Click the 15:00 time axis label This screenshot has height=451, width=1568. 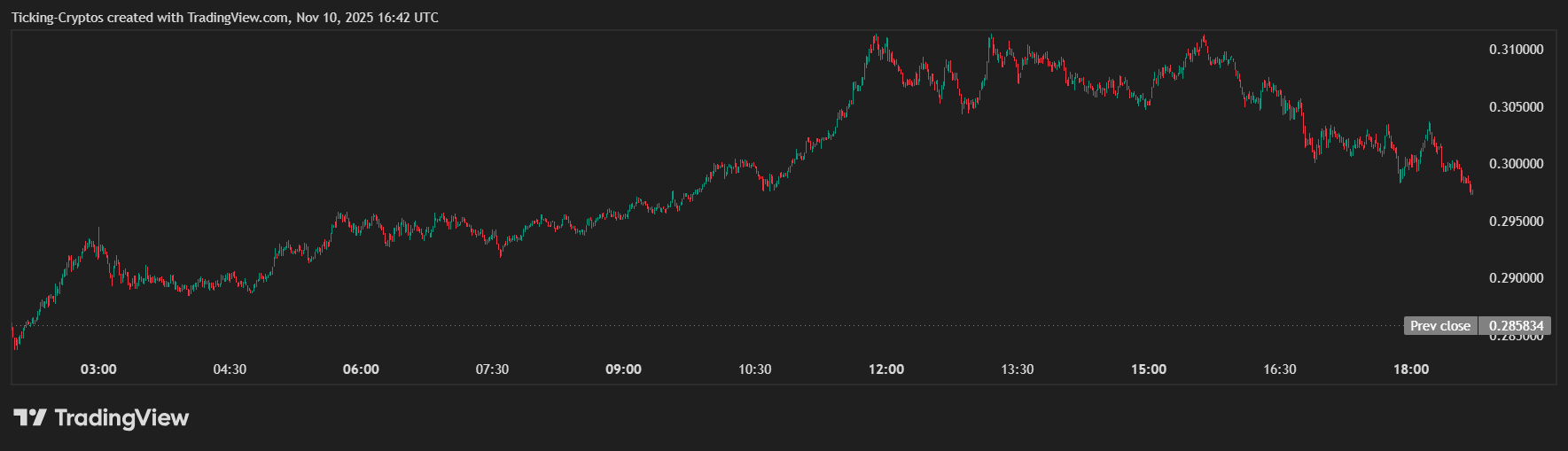tap(1149, 369)
